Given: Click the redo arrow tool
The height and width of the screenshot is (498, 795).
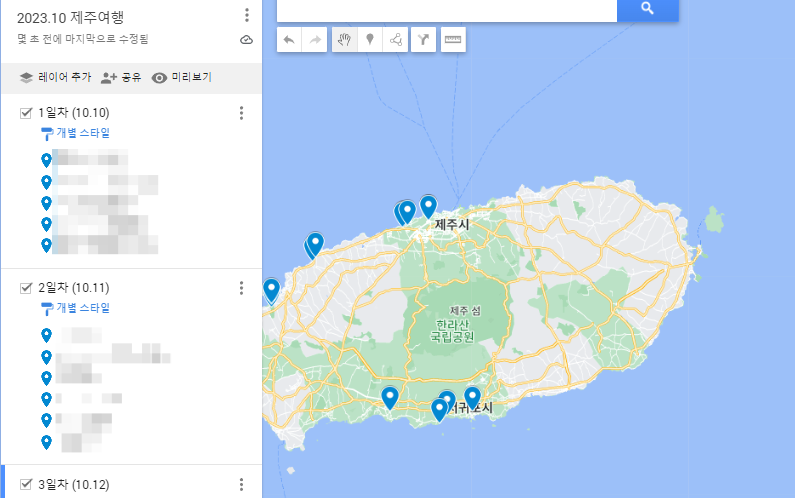Looking at the screenshot, I should click(315, 40).
